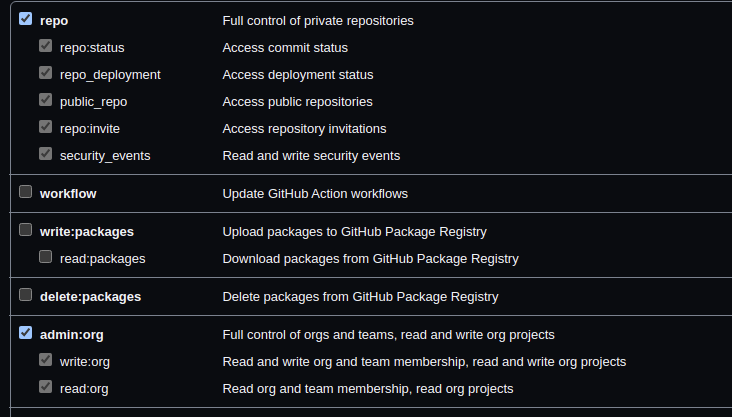Uncheck the repo scope checkbox
Viewport: 732px width, 417px height.
(26, 19)
